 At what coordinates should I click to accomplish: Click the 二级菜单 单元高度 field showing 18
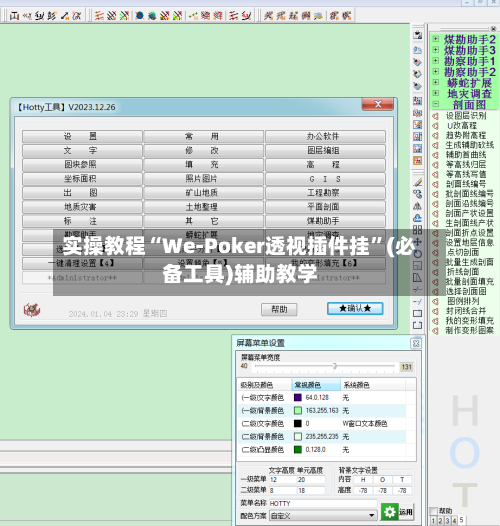coord(311,490)
